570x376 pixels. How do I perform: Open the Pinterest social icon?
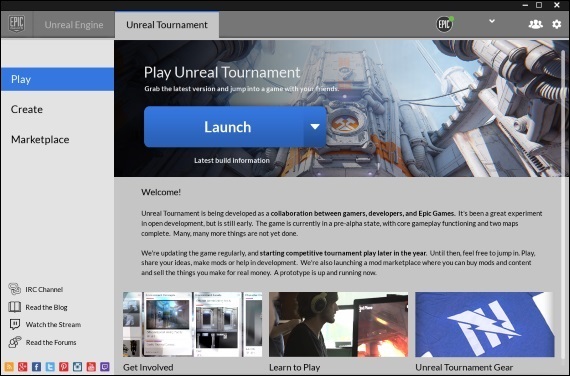(64, 367)
